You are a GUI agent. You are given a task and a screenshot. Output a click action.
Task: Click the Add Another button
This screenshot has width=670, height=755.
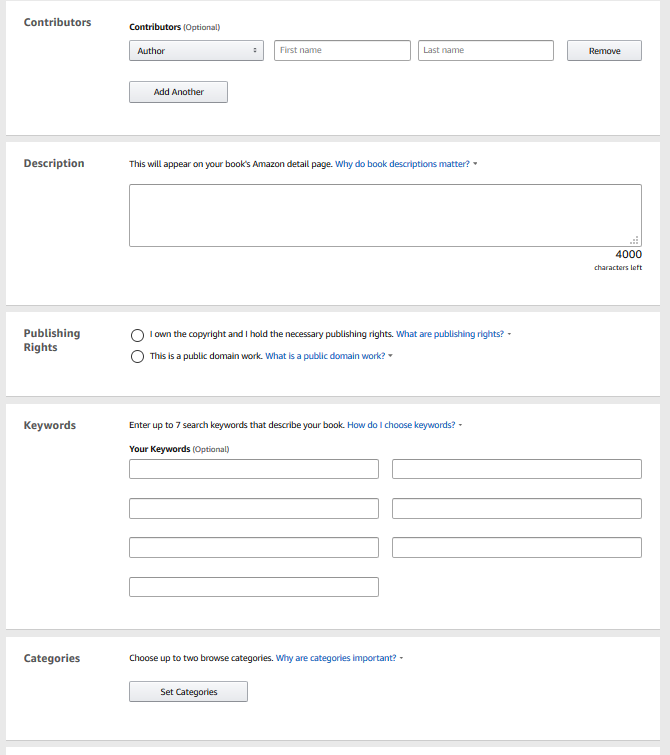178,92
